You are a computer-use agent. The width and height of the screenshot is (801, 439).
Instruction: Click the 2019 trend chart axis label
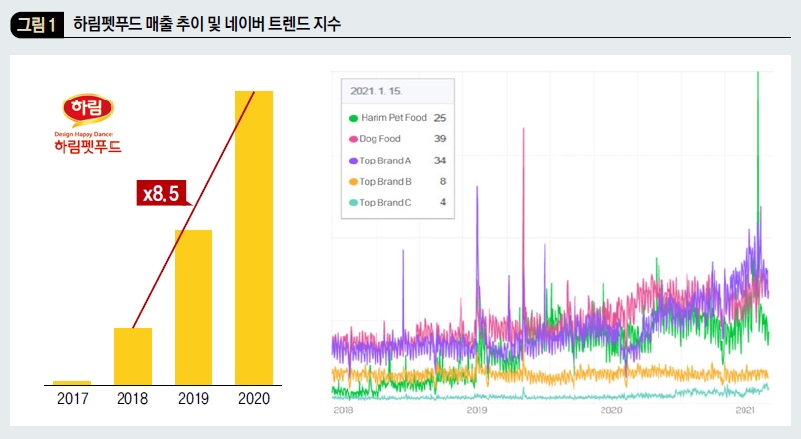pos(477,410)
